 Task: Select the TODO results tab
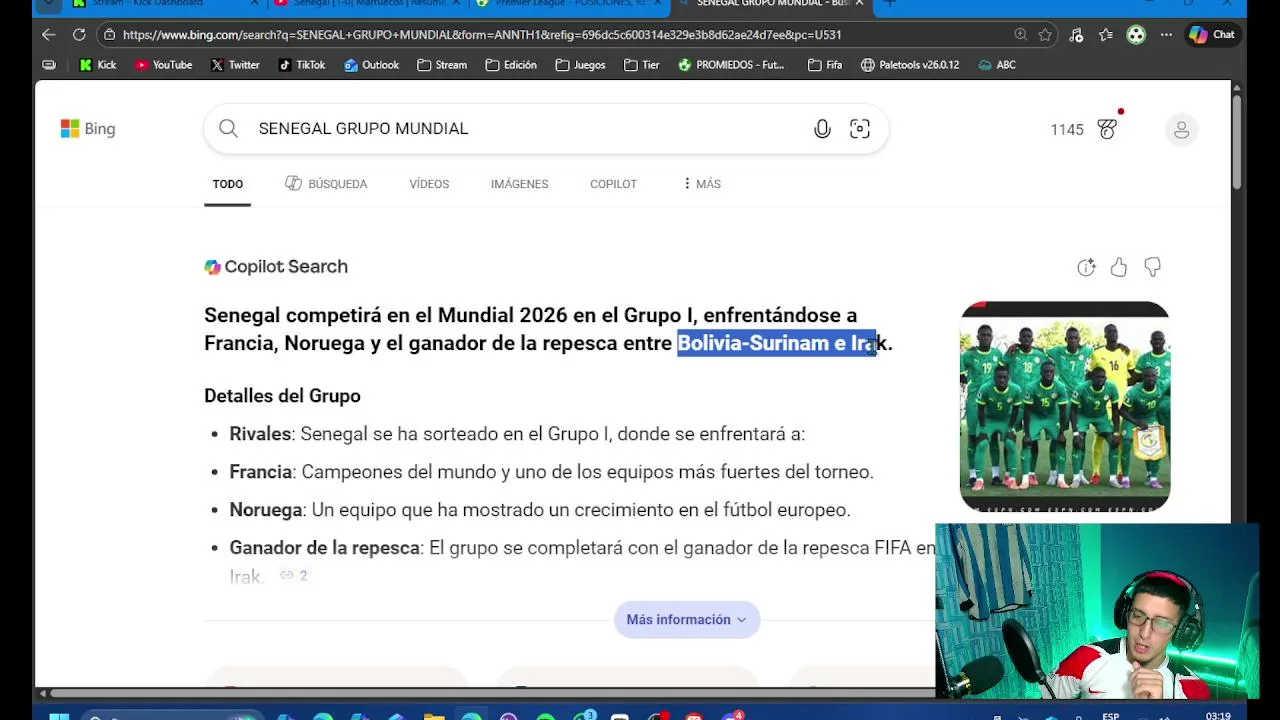coord(227,184)
